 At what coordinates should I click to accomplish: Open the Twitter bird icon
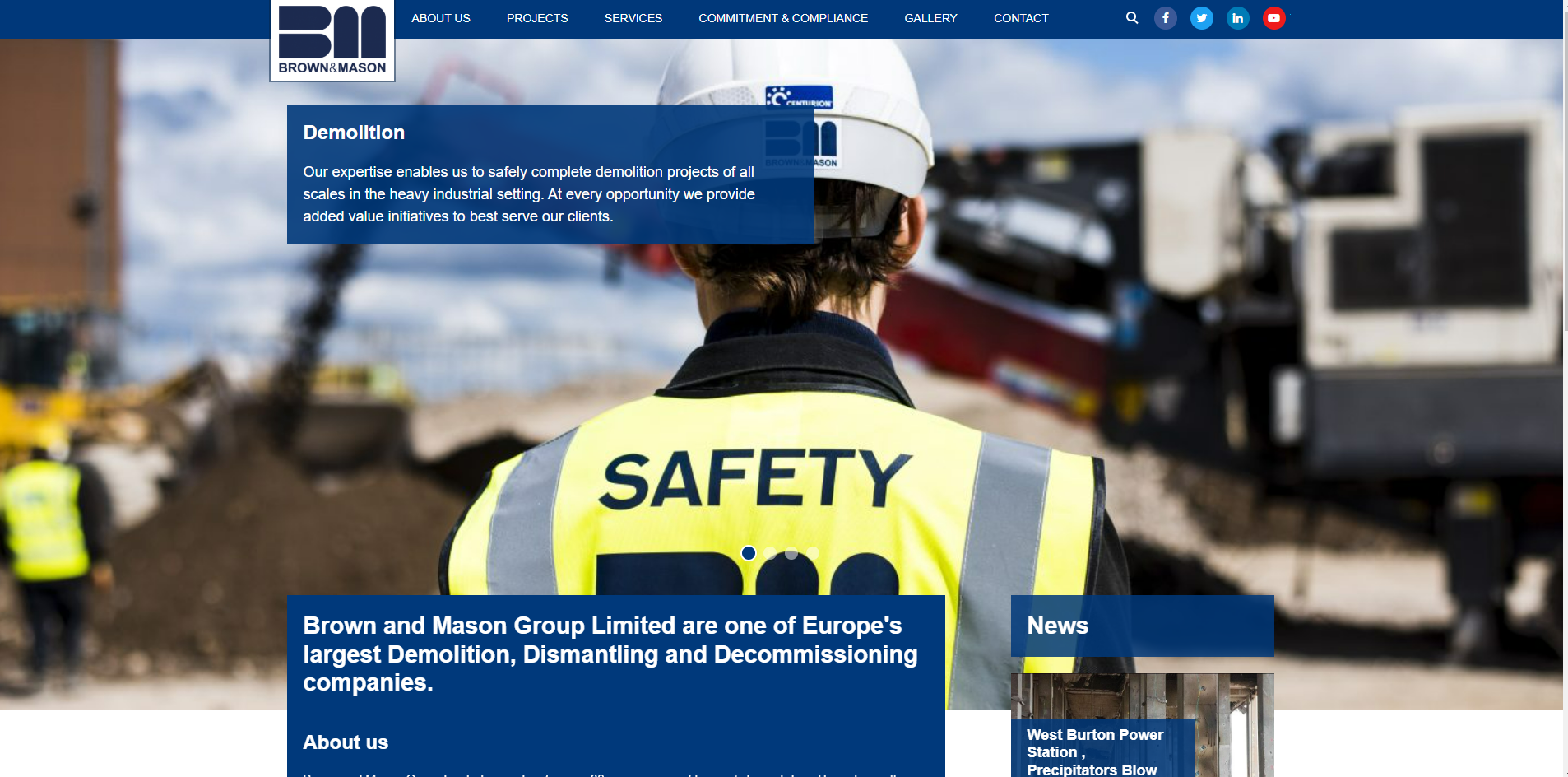click(x=1201, y=17)
